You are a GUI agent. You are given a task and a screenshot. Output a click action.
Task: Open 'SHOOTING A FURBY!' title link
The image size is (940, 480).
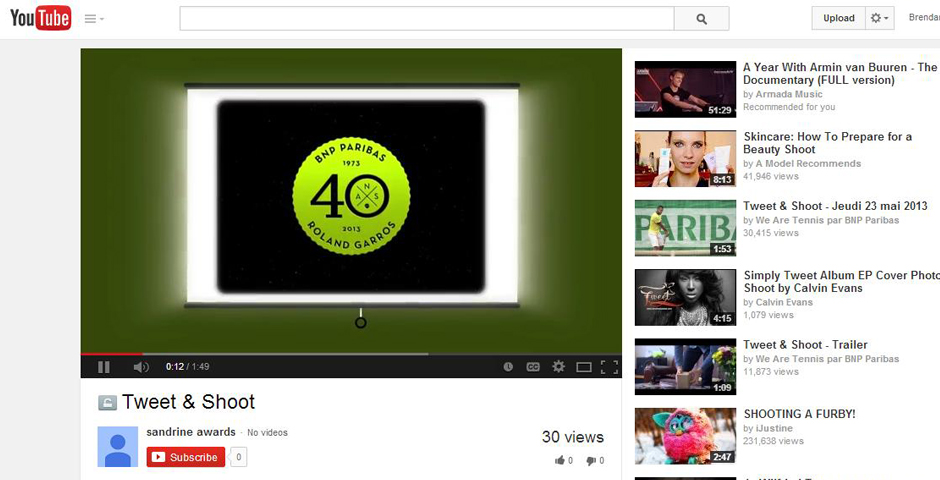click(x=799, y=414)
